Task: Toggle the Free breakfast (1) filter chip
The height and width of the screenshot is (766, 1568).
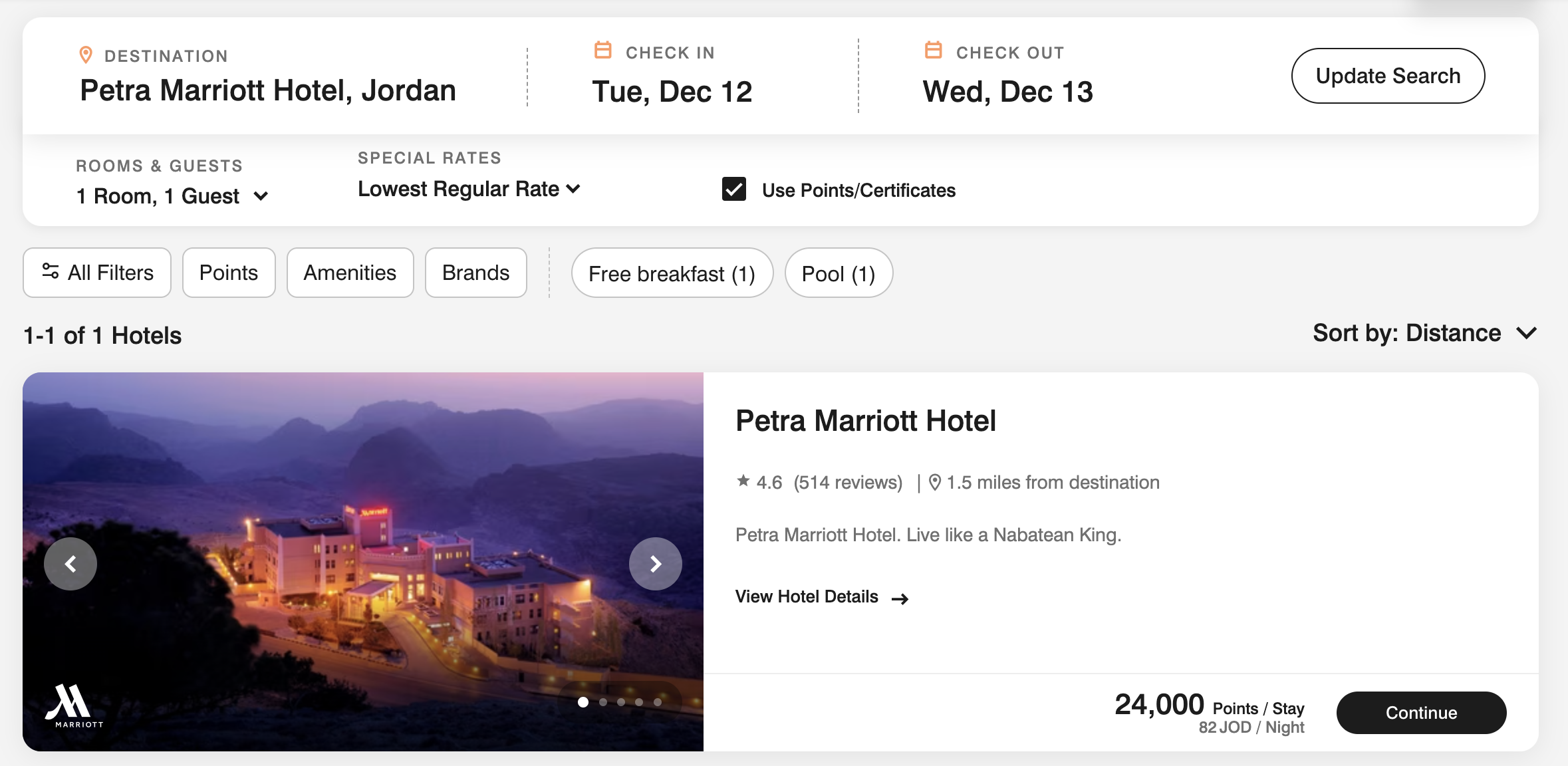Action: point(672,273)
